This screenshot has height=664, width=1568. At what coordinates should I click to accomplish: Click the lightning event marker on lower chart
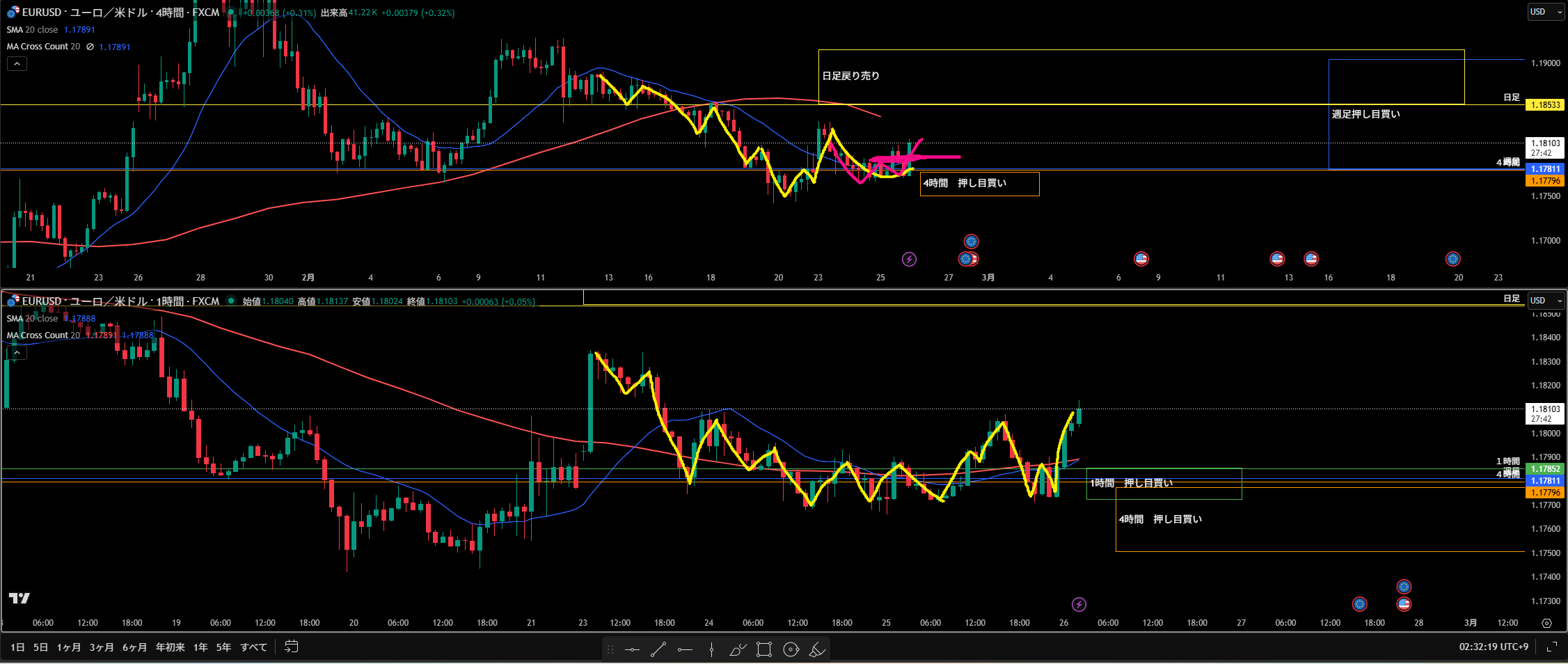[x=1079, y=604]
